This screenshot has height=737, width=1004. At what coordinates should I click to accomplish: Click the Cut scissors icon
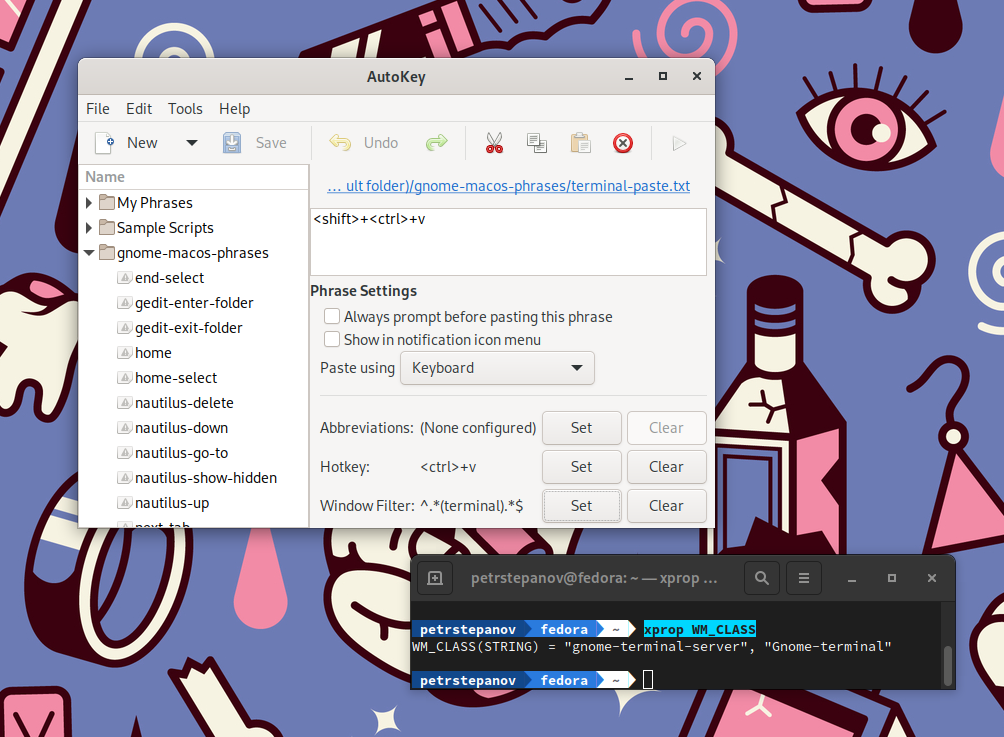tap(494, 143)
